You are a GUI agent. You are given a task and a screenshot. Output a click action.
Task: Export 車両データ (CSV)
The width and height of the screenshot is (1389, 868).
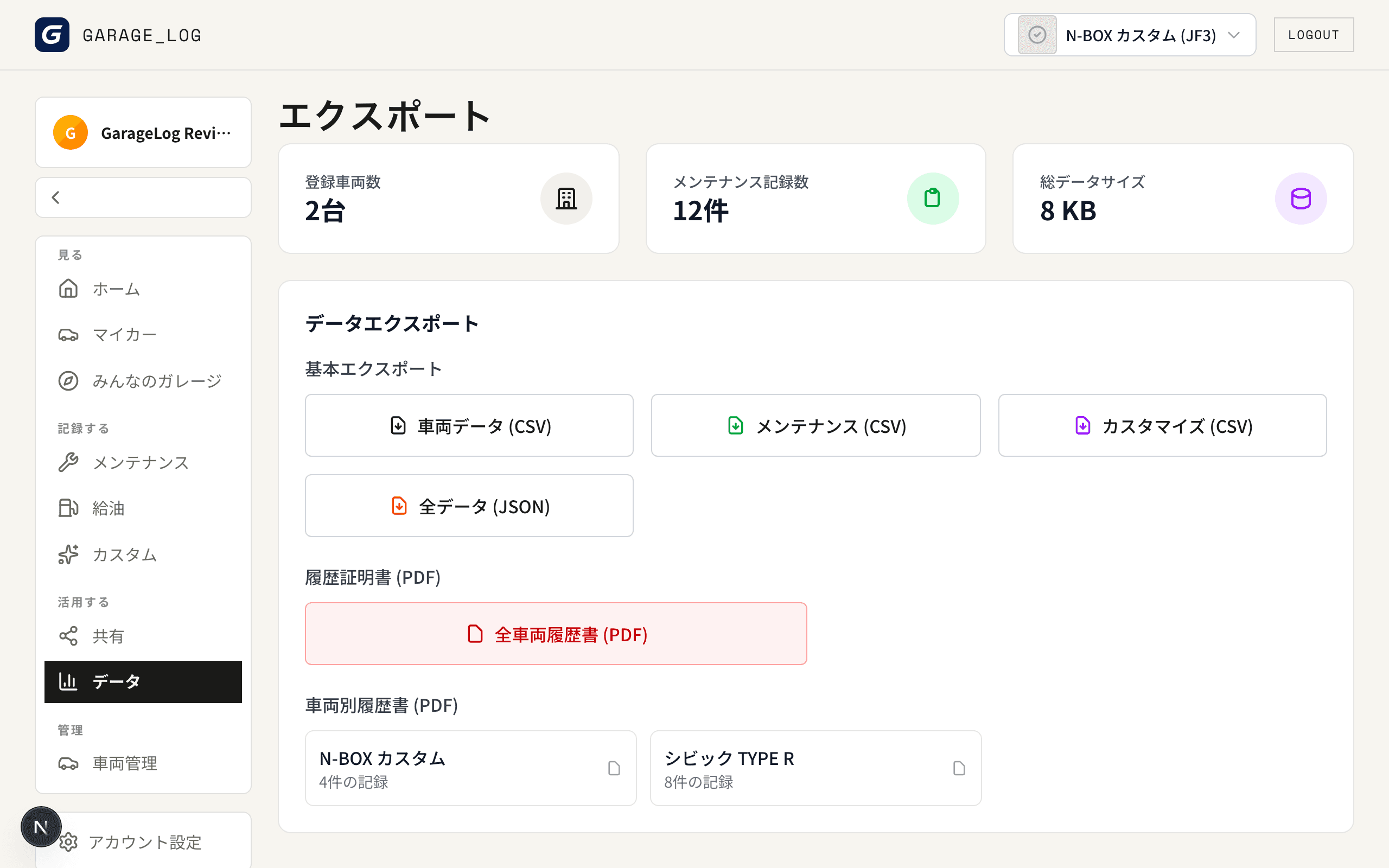[469, 425]
